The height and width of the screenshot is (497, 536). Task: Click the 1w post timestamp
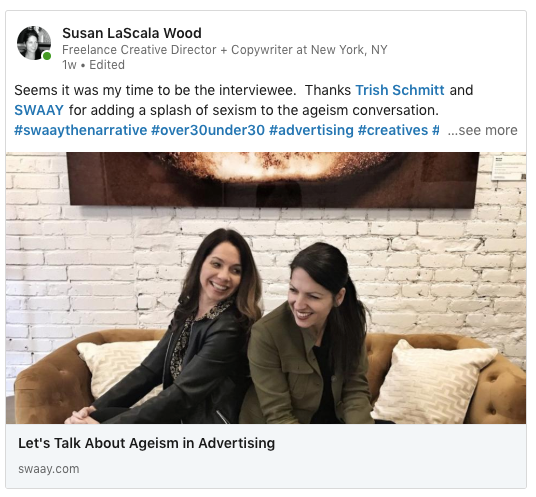(69, 65)
